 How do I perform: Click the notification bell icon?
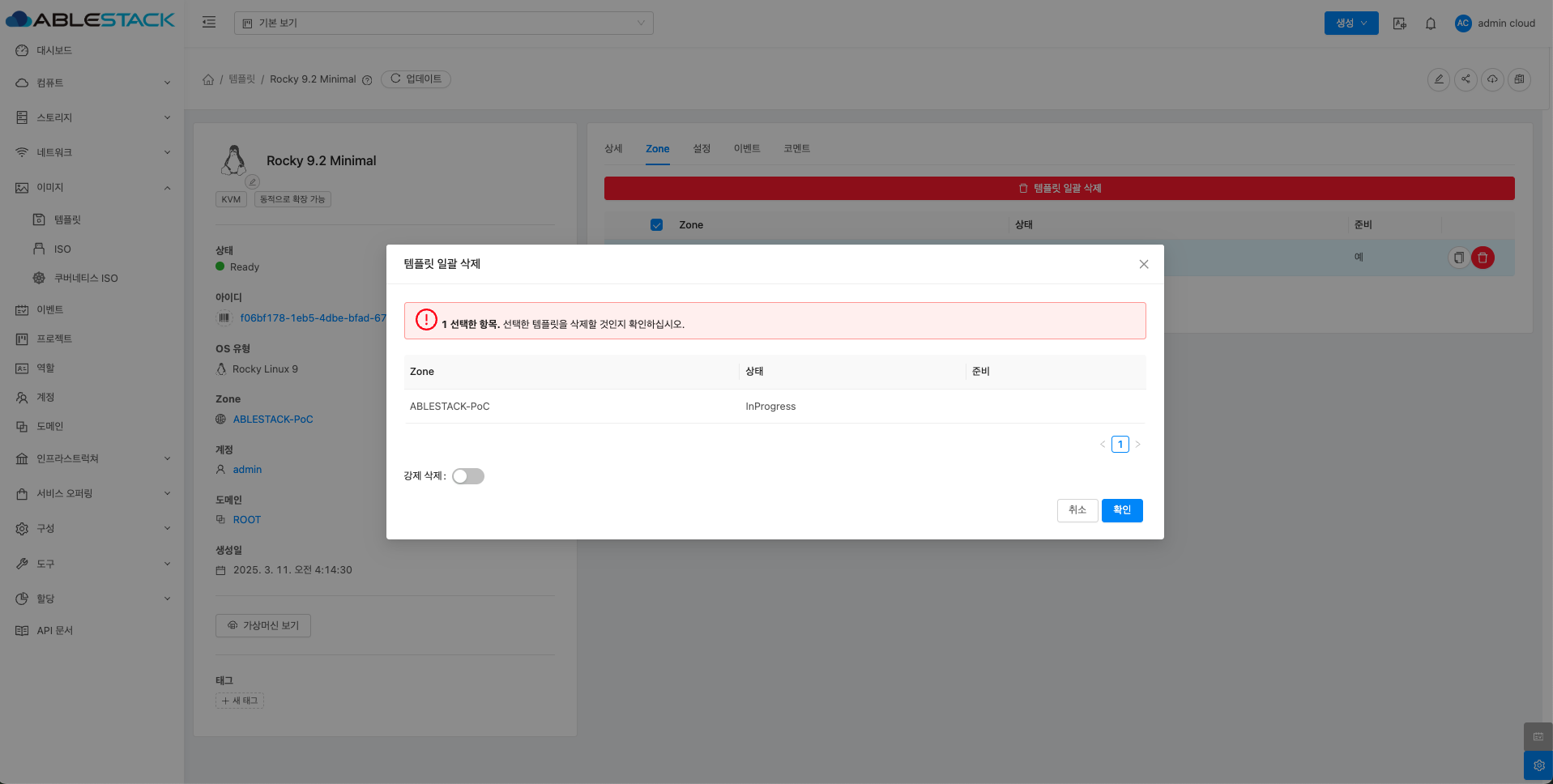coord(1431,23)
